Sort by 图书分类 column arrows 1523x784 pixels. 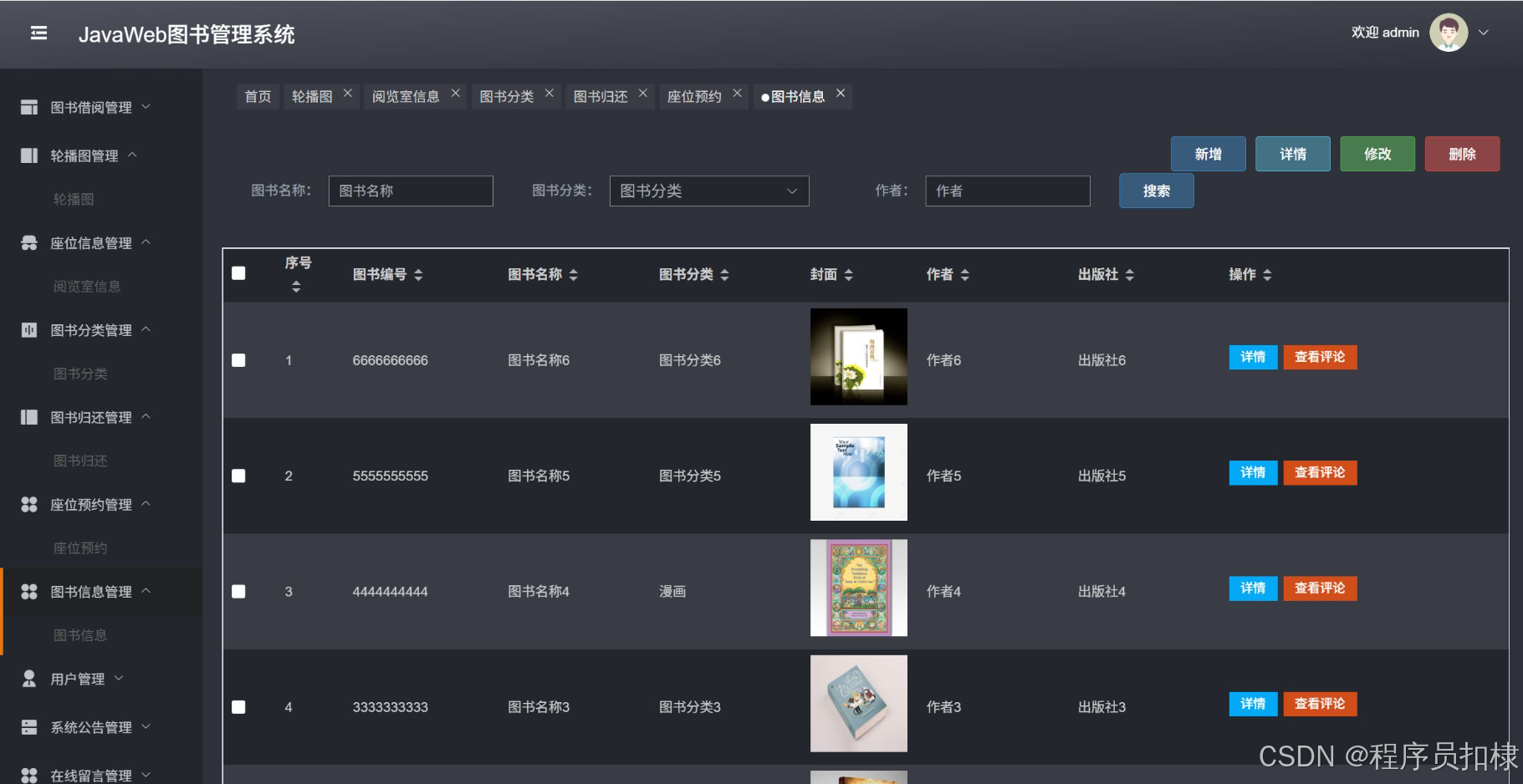pyautogui.click(x=724, y=275)
